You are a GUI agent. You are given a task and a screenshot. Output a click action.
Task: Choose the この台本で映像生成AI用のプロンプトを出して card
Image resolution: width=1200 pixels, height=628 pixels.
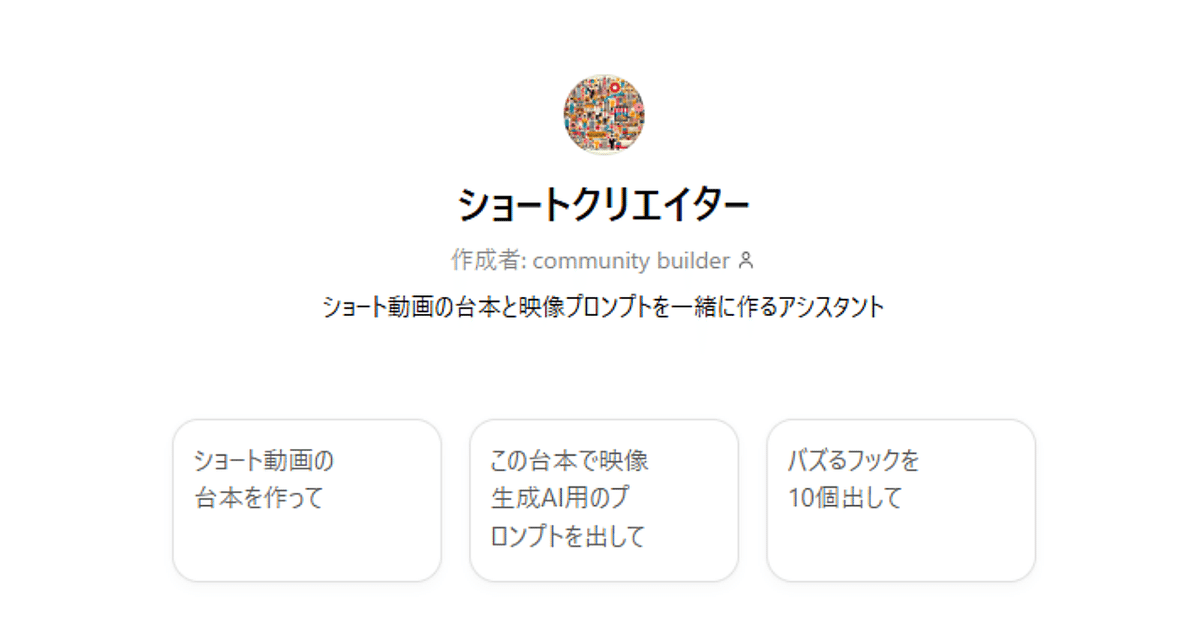click(x=604, y=500)
